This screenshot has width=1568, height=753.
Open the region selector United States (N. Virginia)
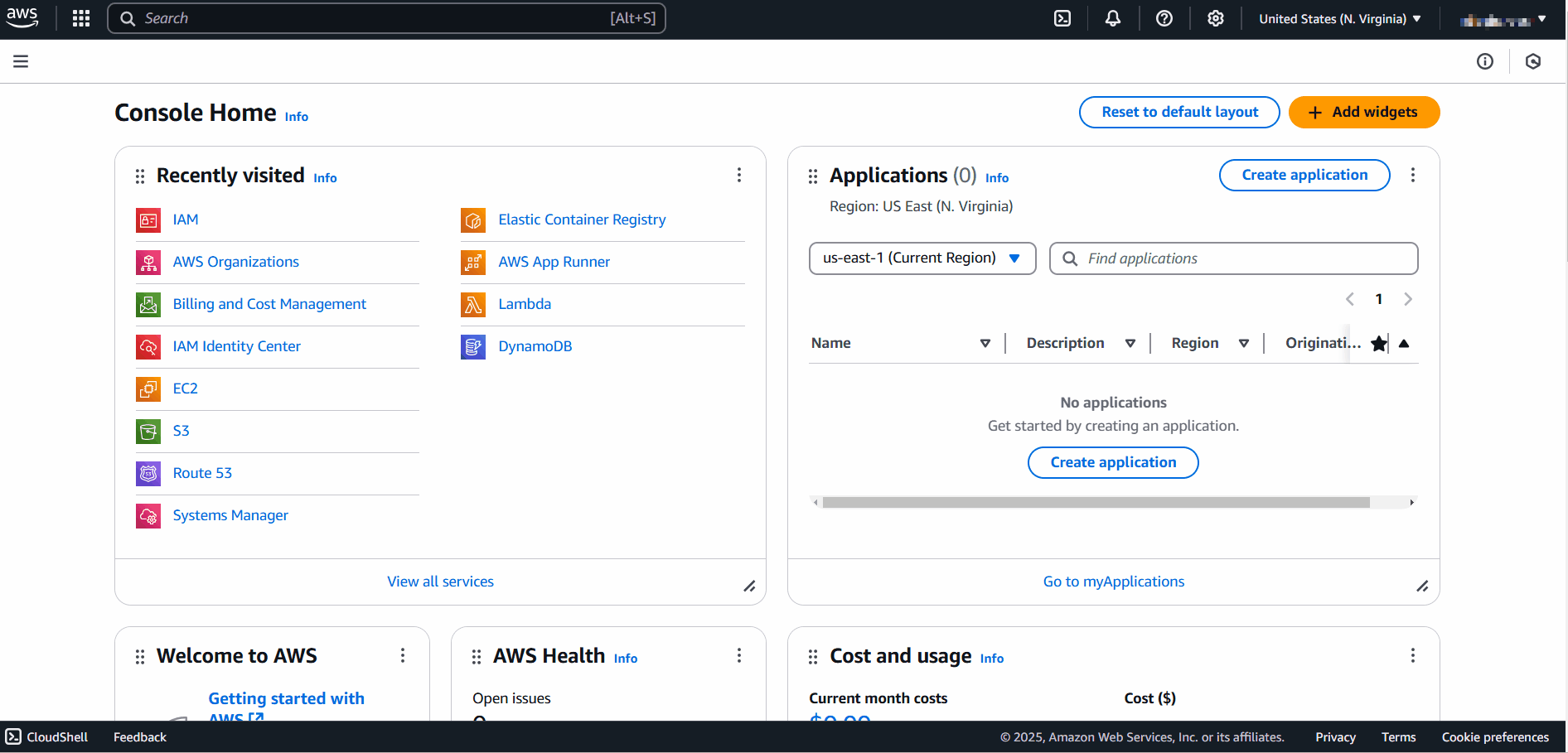click(1340, 19)
